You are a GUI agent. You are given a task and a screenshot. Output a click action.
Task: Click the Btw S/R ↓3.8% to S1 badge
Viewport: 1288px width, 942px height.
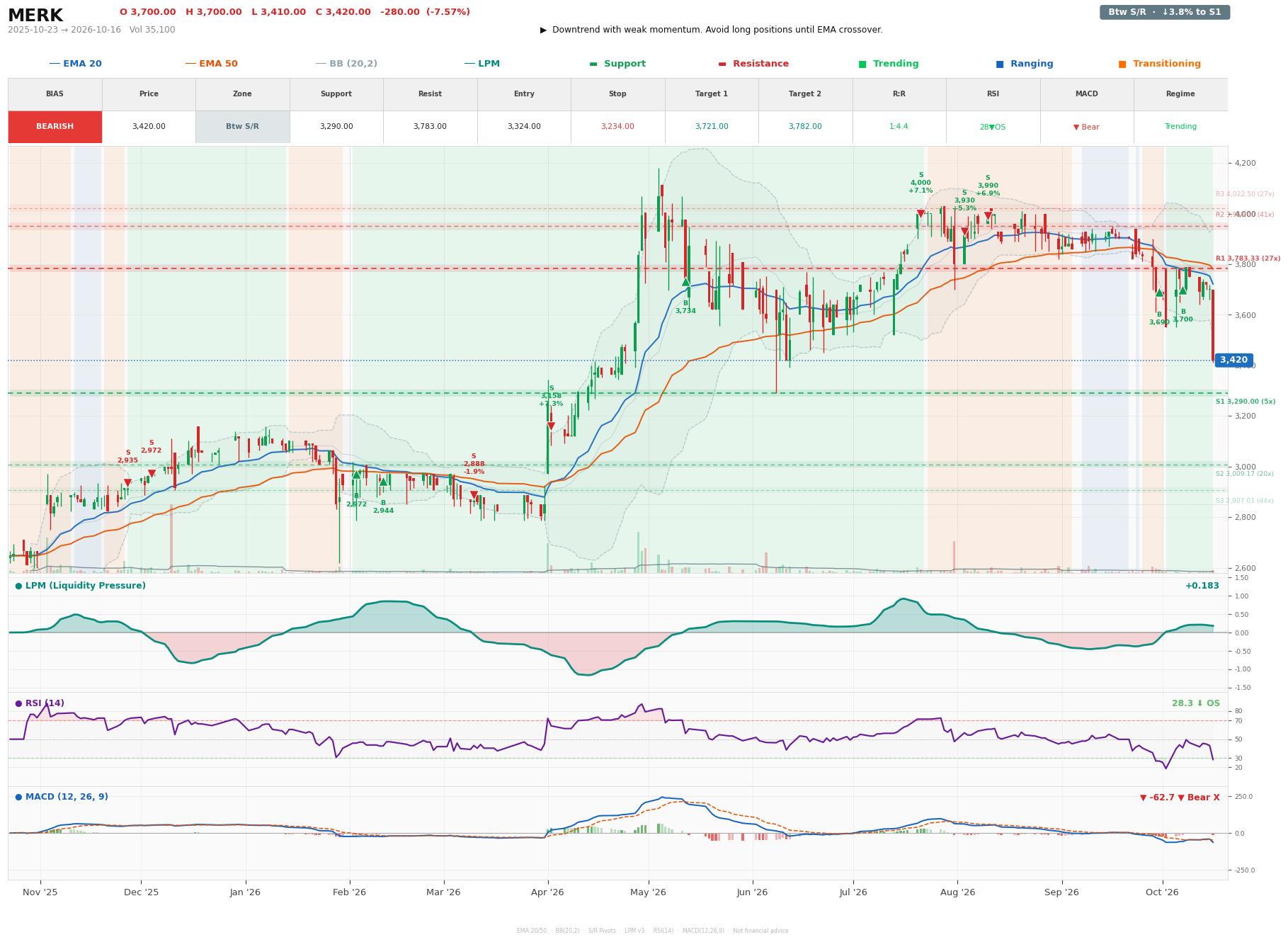click(x=1165, y=12)
